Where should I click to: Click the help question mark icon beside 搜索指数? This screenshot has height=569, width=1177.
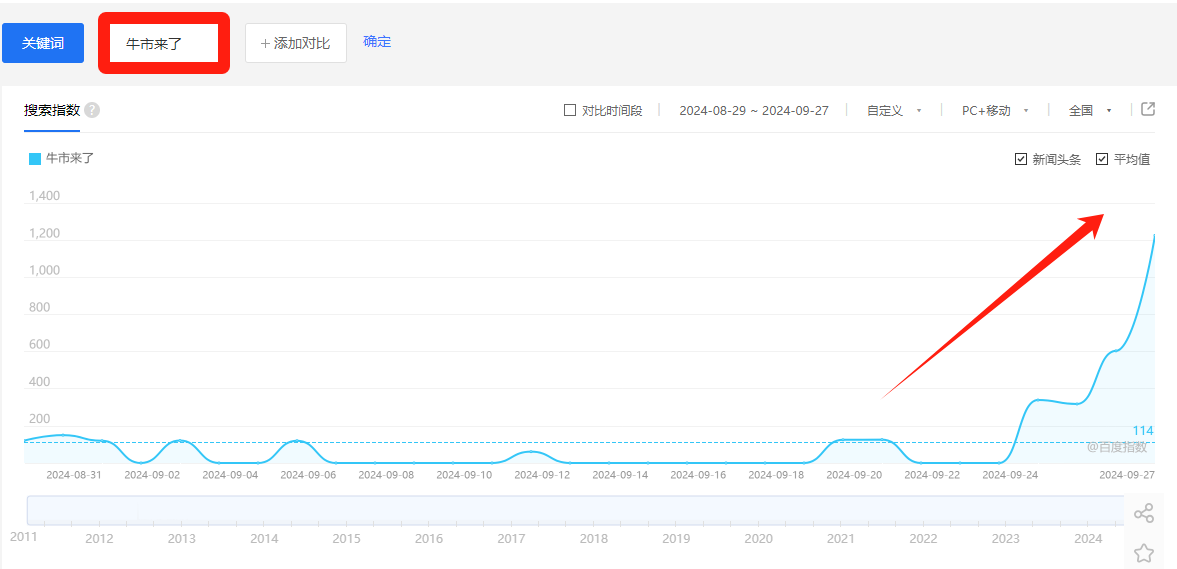92,110
